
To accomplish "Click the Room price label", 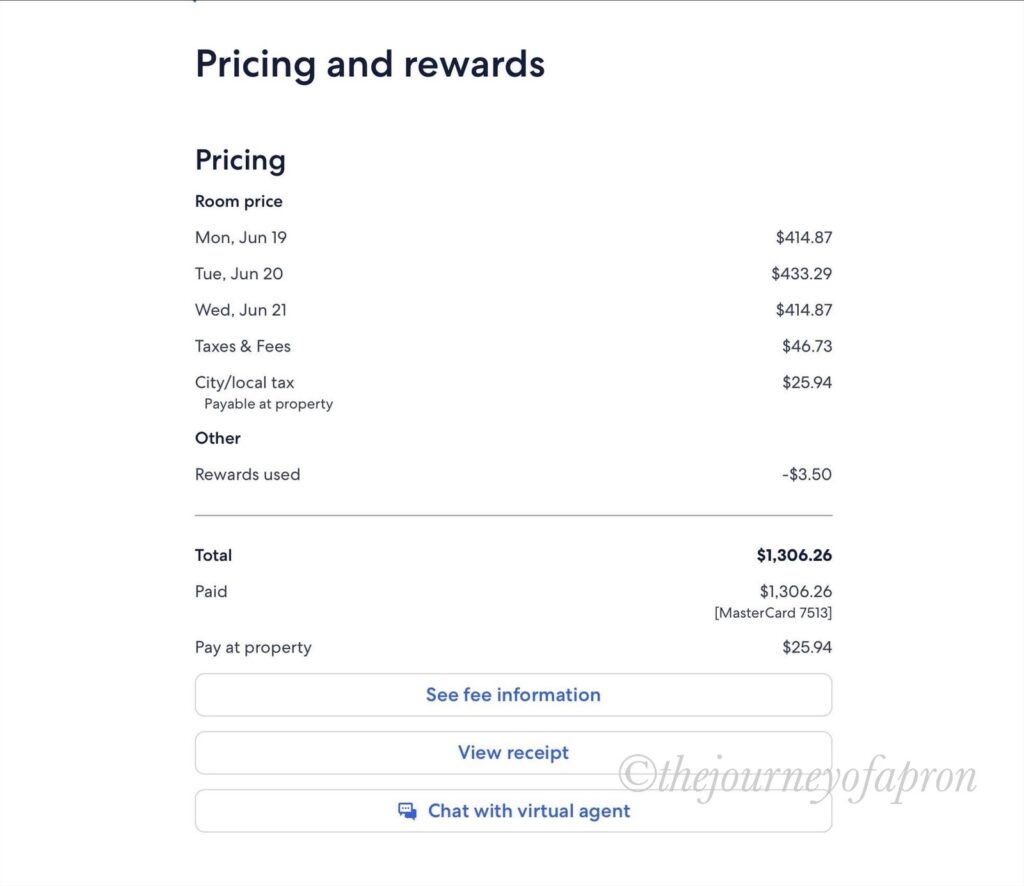I will coord(238,201).
